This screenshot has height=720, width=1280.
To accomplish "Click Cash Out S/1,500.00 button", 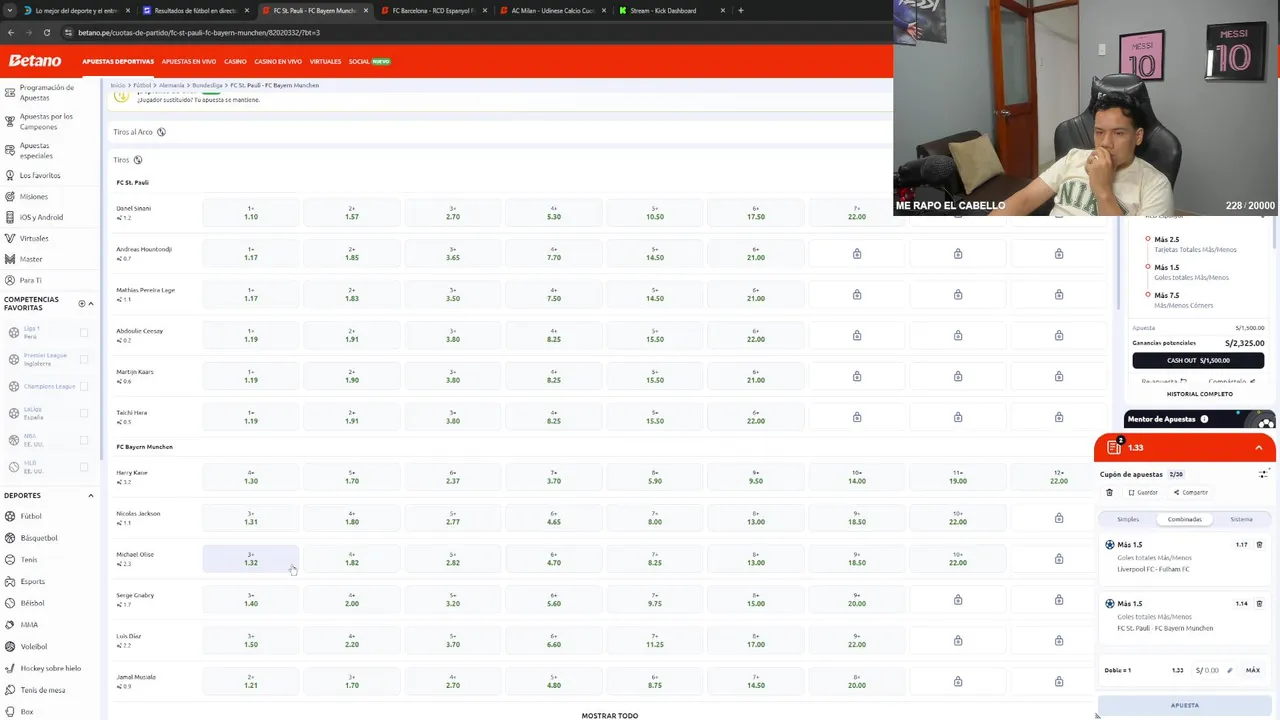I will click(x=1198, y=360).
